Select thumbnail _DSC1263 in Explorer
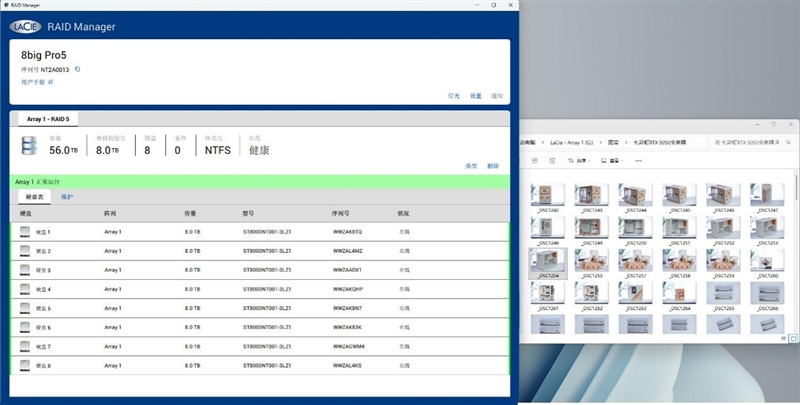The image size is (800, 405). [x=636, y=296]
